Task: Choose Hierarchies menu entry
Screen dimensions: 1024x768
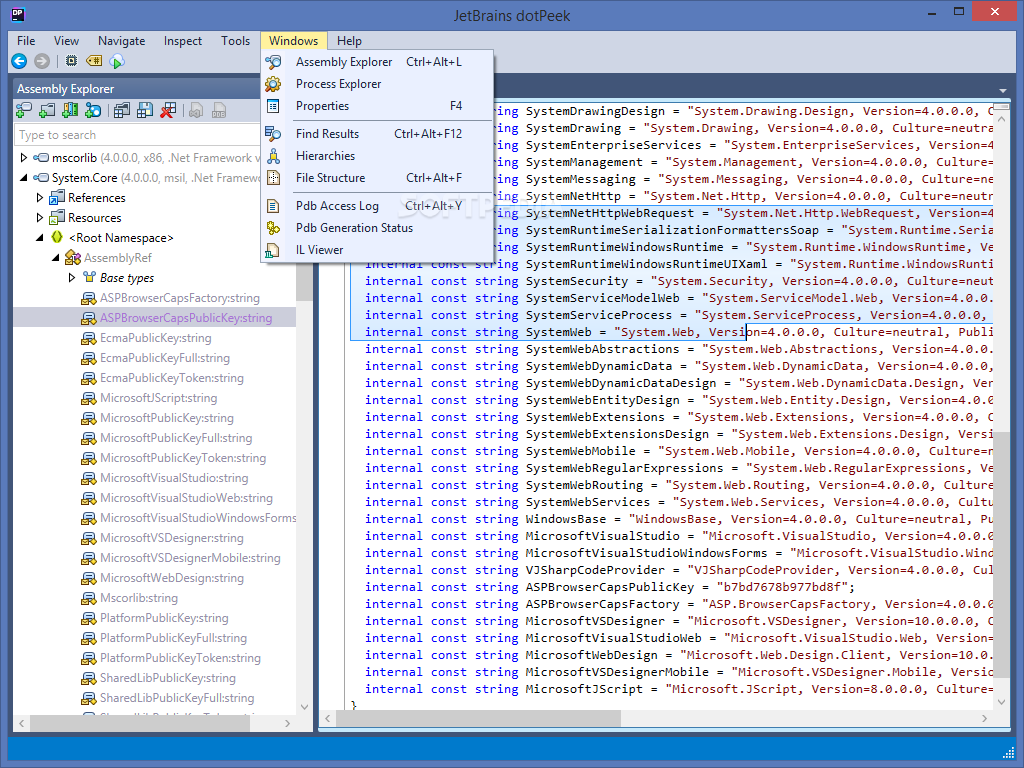Action: coord(377,156)
